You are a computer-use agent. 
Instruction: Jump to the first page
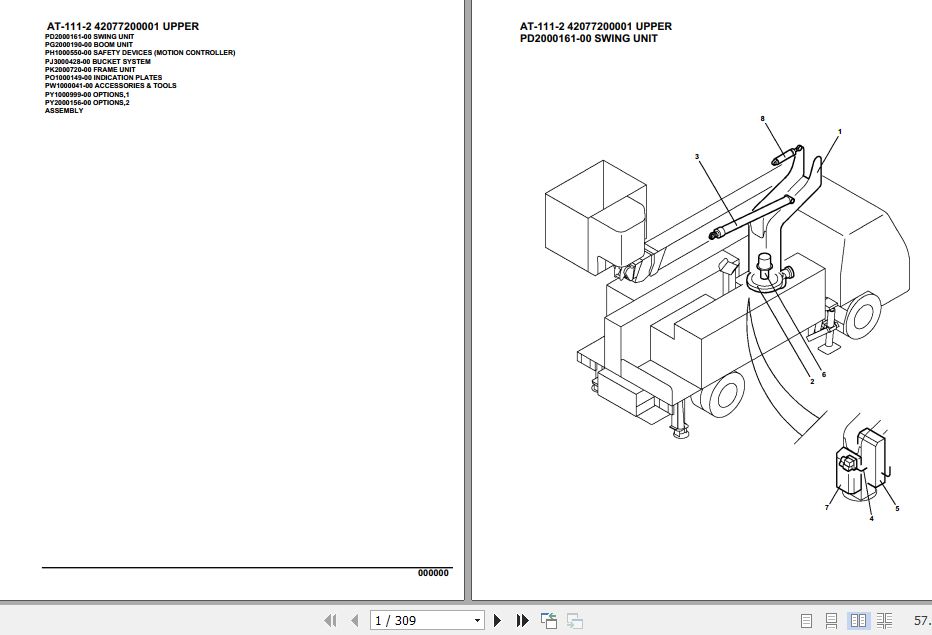click(330, 620)
